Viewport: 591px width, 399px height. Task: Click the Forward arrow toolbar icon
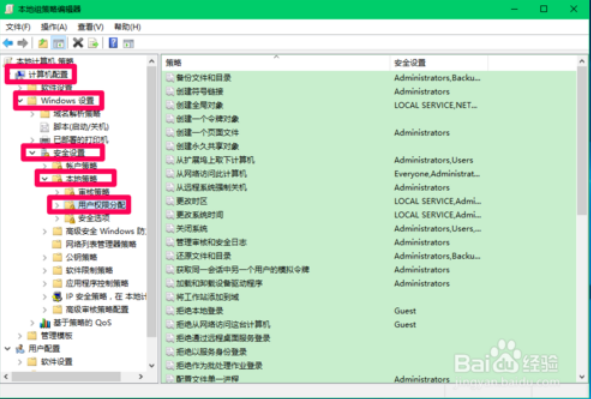tap(23, 43)
